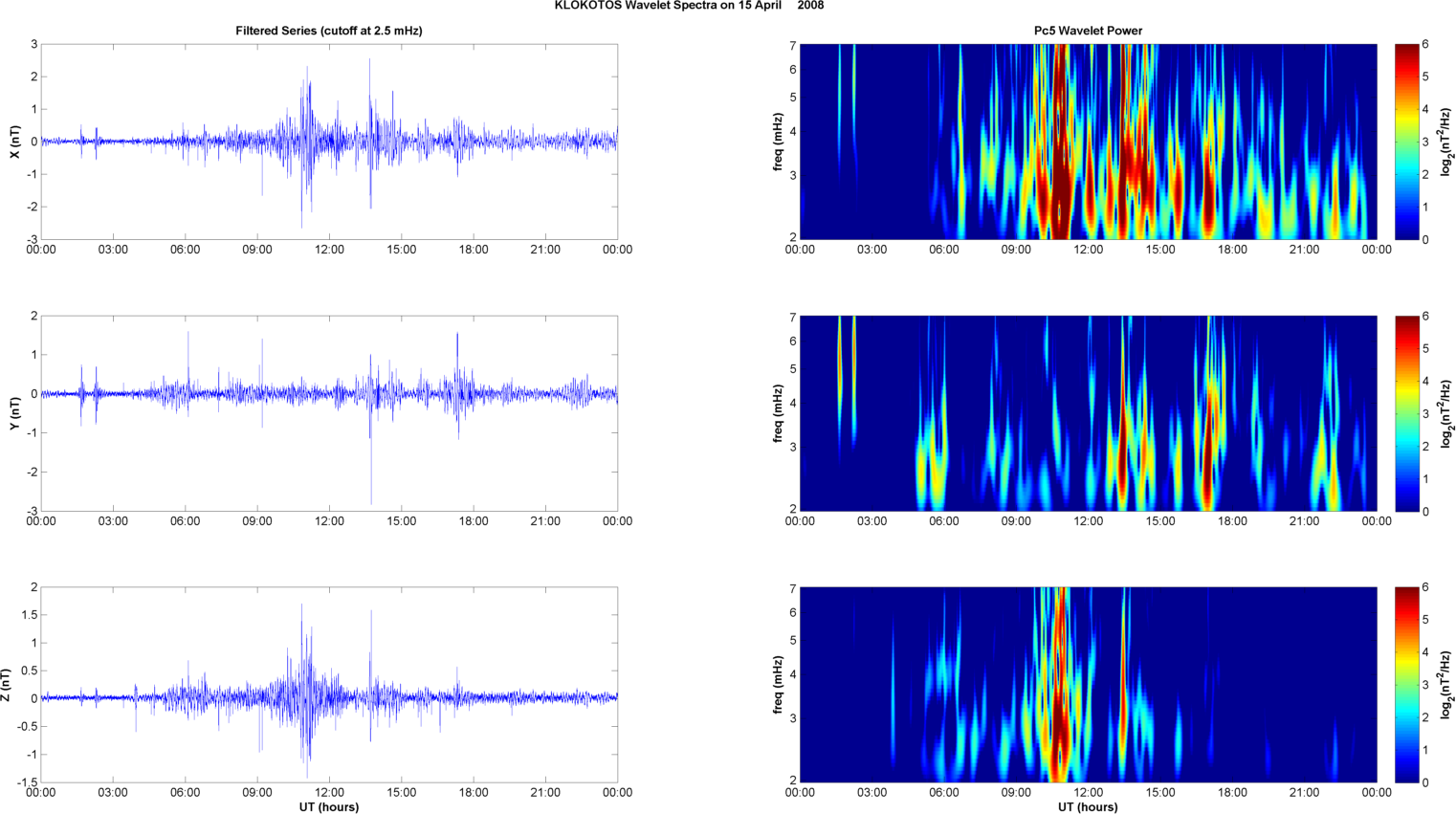This screenshot has height=814, width=1456.
Task: Click the X (nT) axis label
Action: click(14, 142)
